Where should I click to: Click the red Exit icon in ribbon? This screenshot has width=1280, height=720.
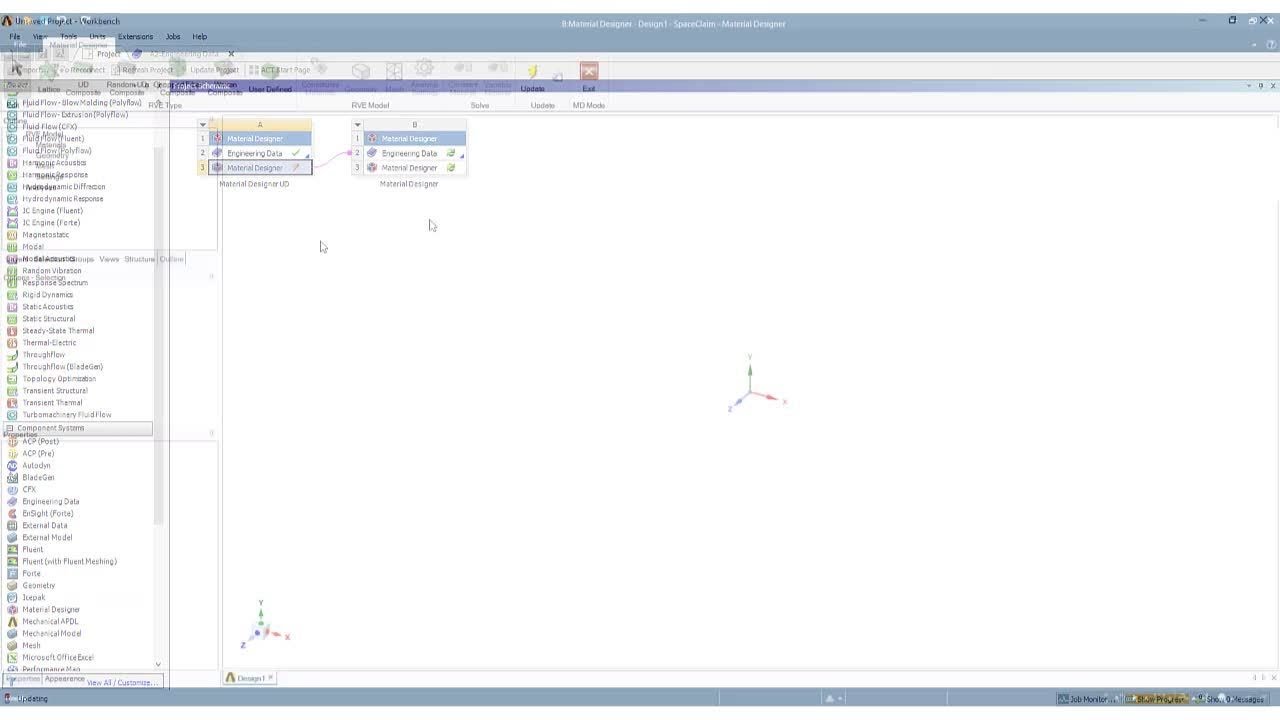(589, 71)
